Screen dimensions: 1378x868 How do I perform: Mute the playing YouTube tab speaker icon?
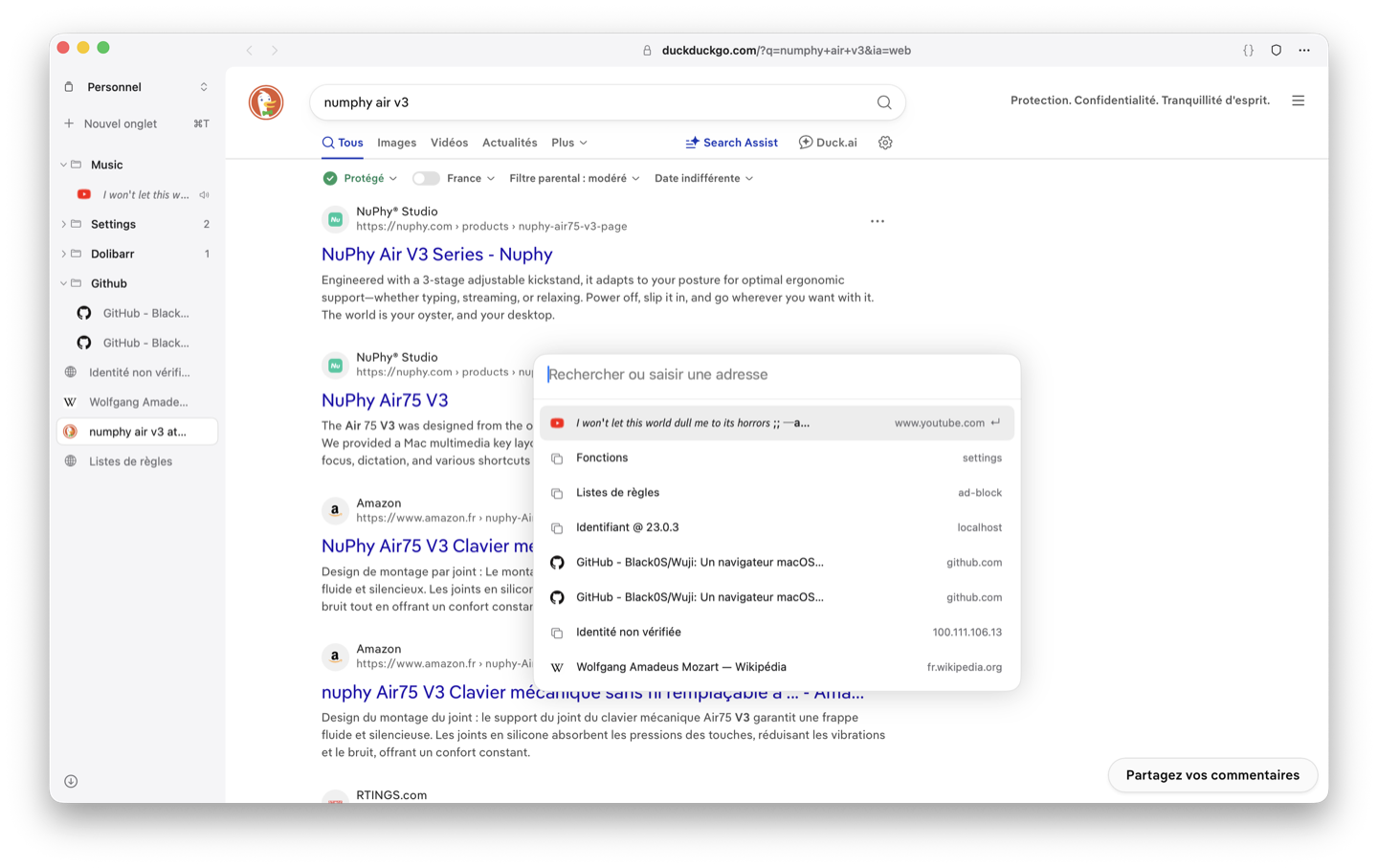tap(204, 195)
